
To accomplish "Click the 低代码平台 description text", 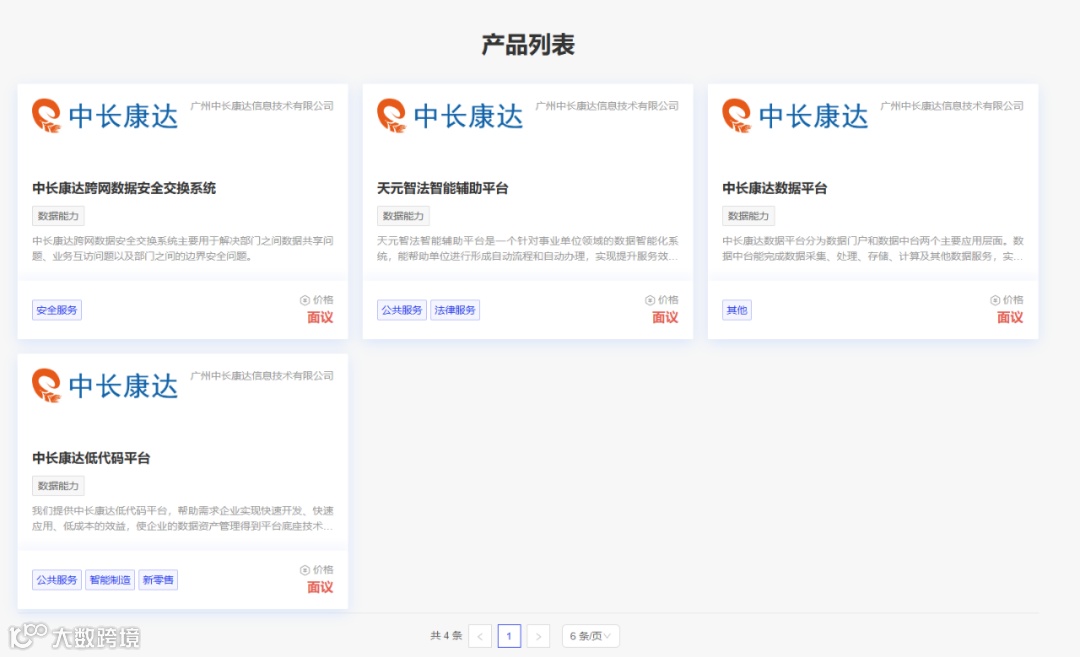I will tap(183, 519).
